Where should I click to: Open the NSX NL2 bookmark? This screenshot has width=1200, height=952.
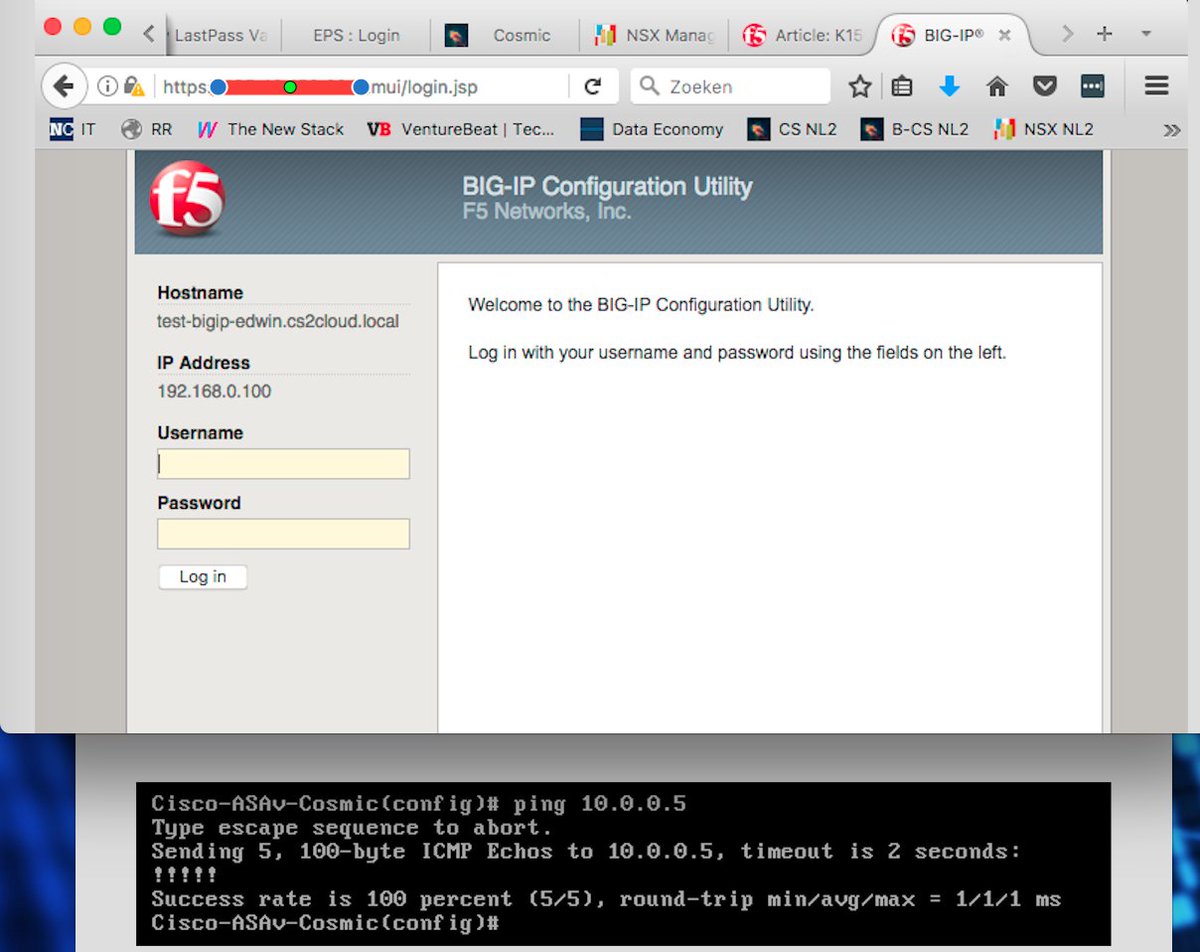click(x=1044, y=129)
